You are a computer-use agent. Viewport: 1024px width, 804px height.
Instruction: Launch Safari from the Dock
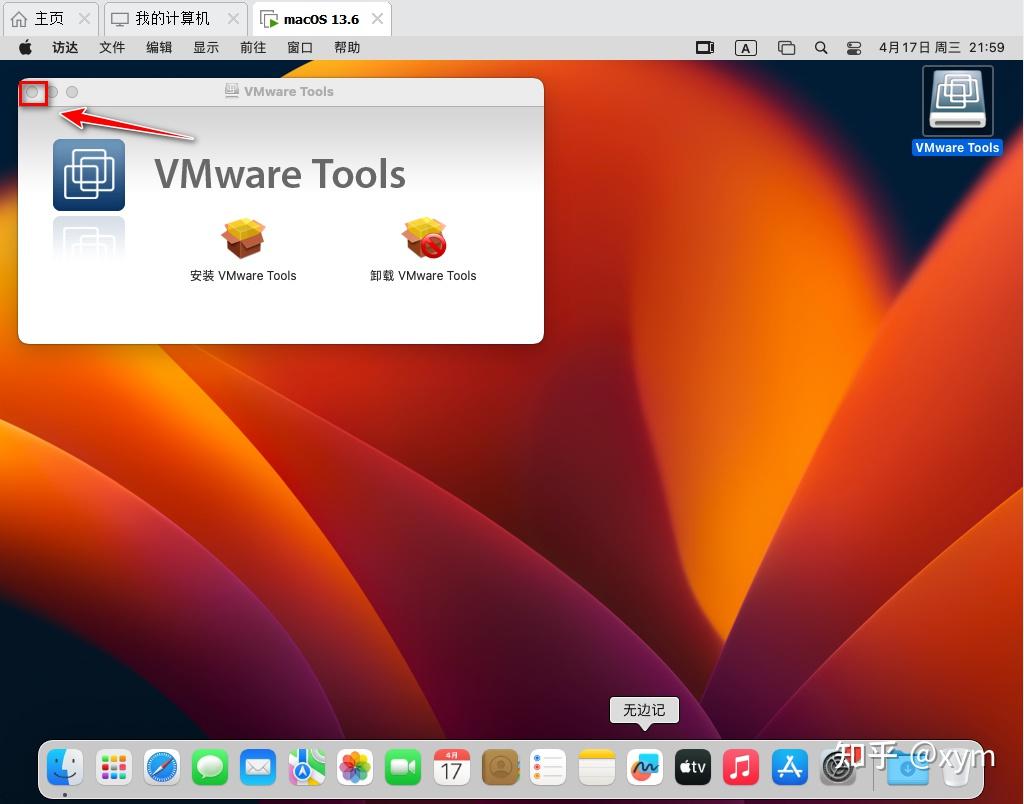(x=162, y=767)
